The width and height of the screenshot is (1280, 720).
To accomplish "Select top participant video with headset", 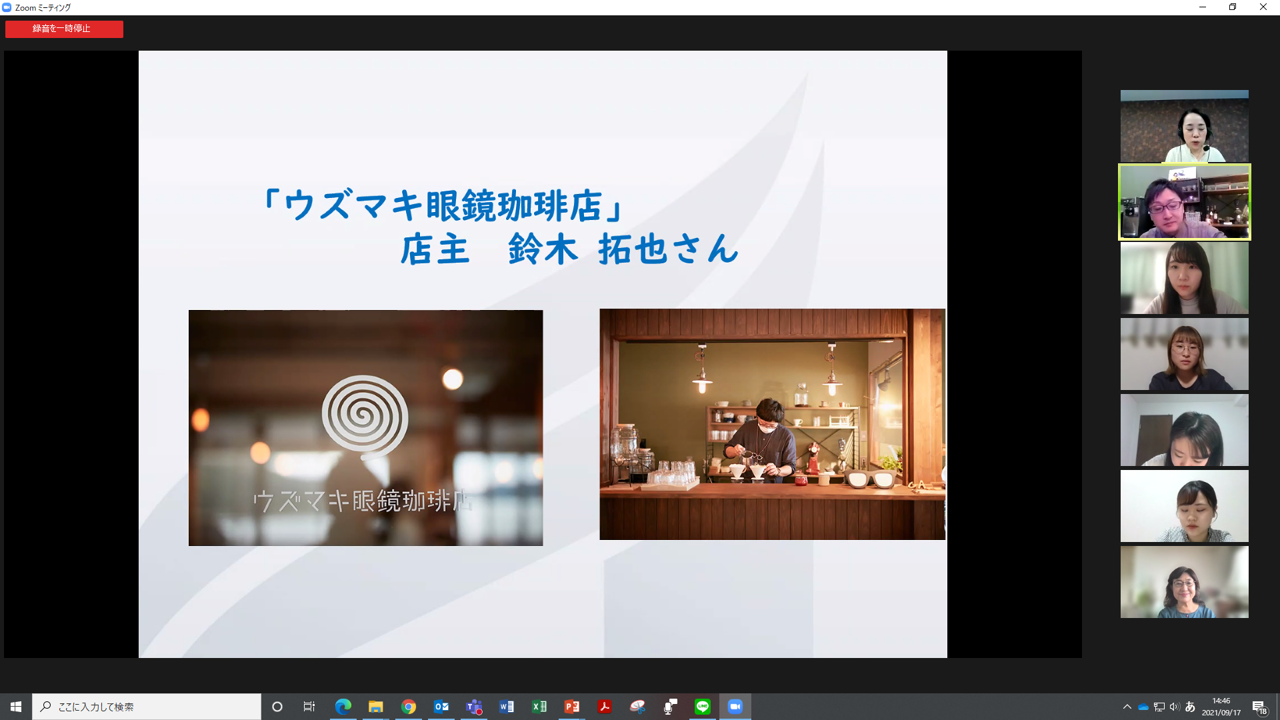I will (1184, 126).
